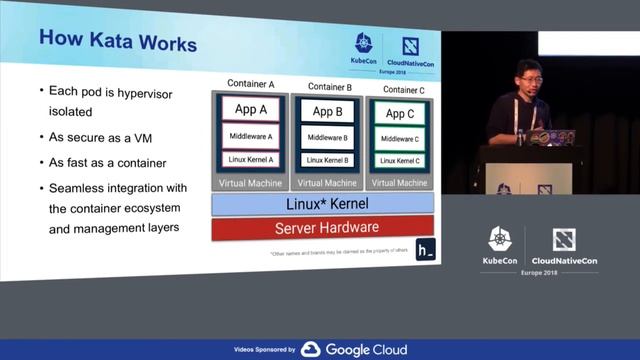Select the 'How Kata Works' slide title

point(118,41)
